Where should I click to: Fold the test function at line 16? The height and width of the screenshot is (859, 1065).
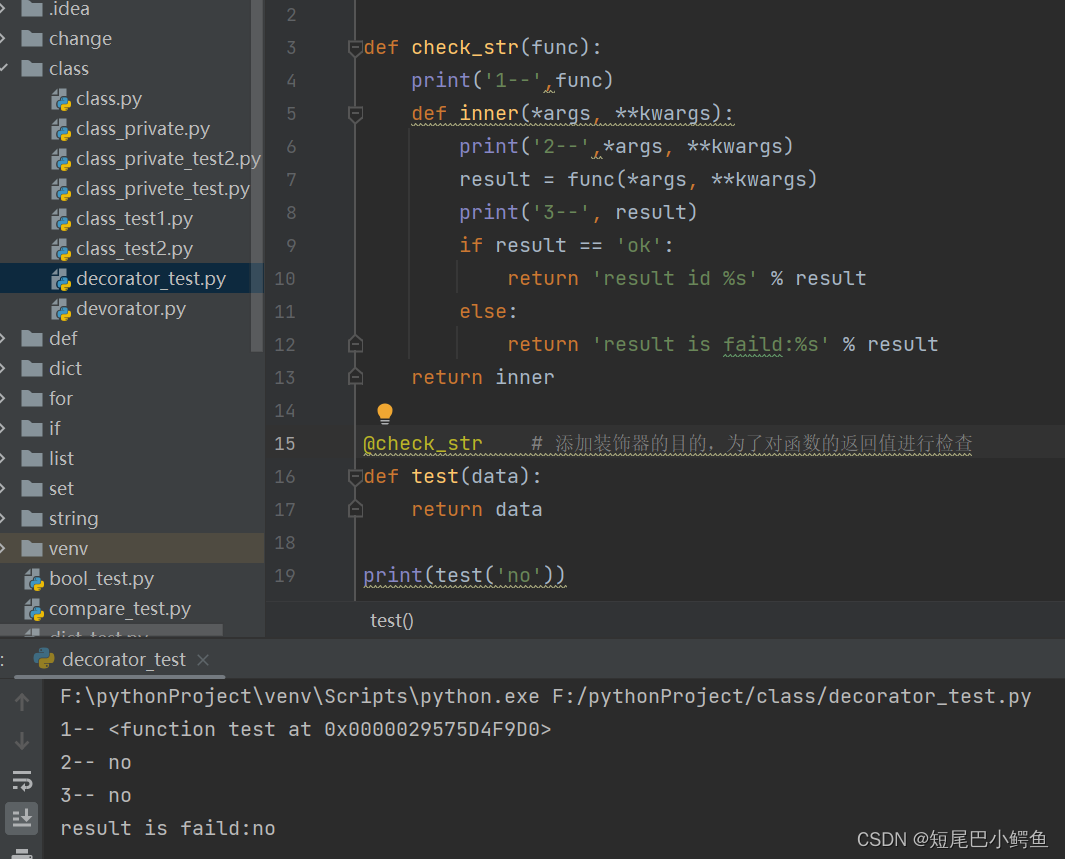355,477
